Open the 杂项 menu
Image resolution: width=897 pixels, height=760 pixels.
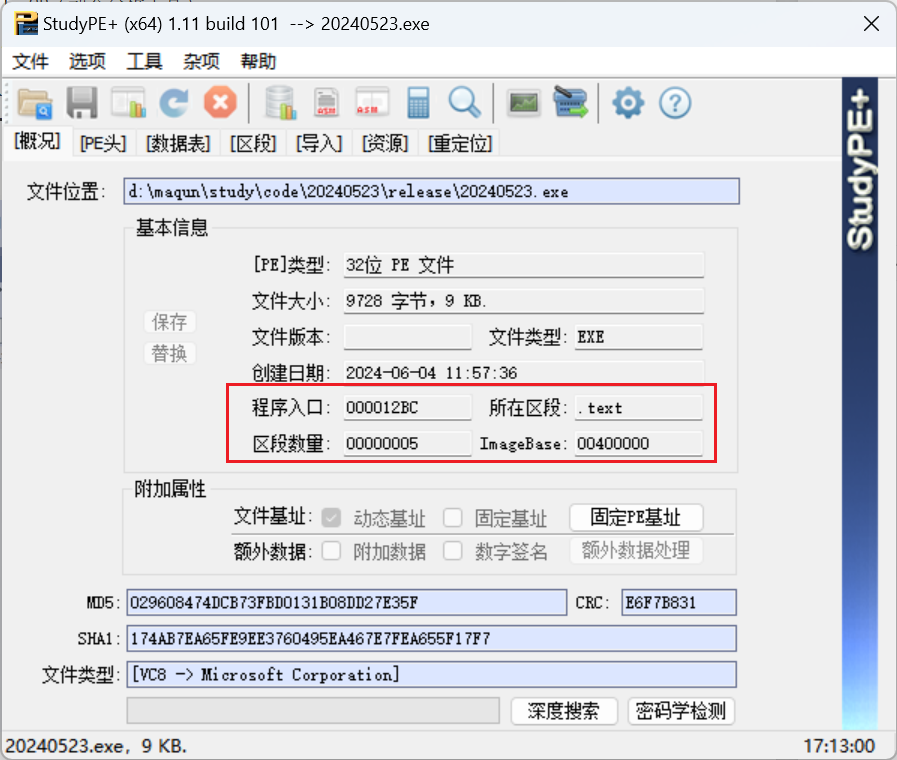click(x=201, y=61)
